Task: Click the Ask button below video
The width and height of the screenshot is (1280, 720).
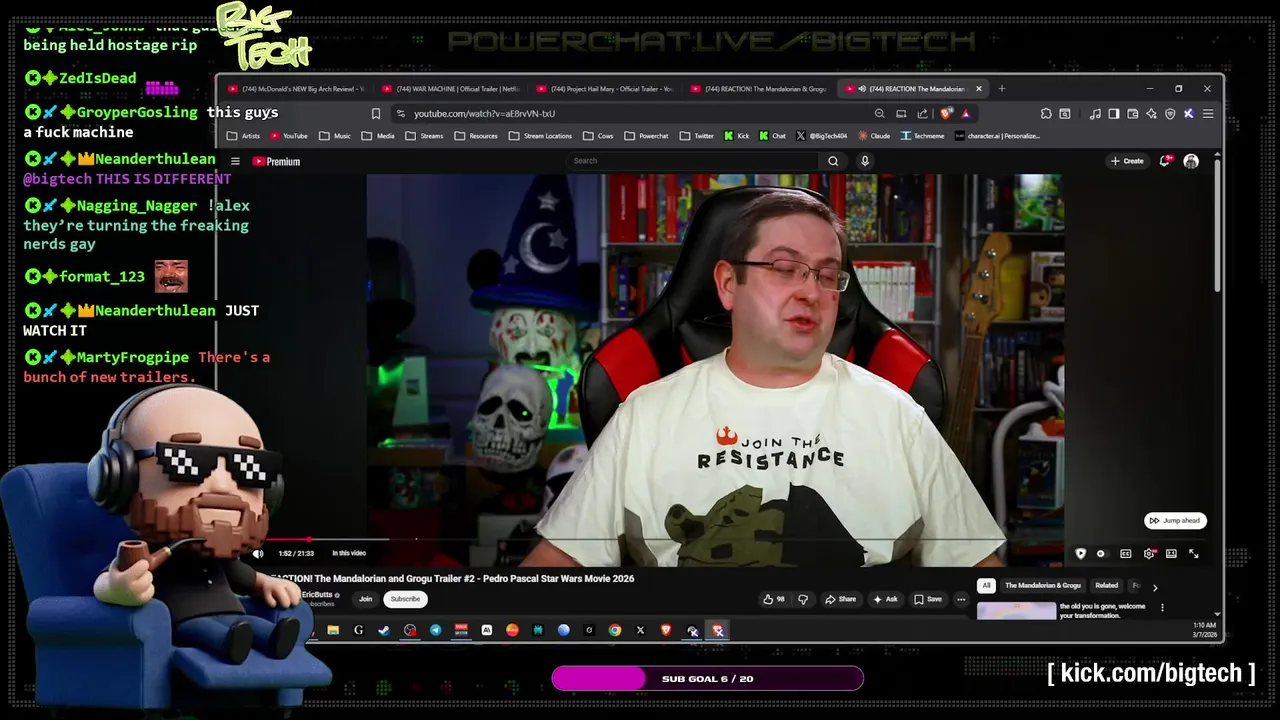Action: [x=885, y=599]
